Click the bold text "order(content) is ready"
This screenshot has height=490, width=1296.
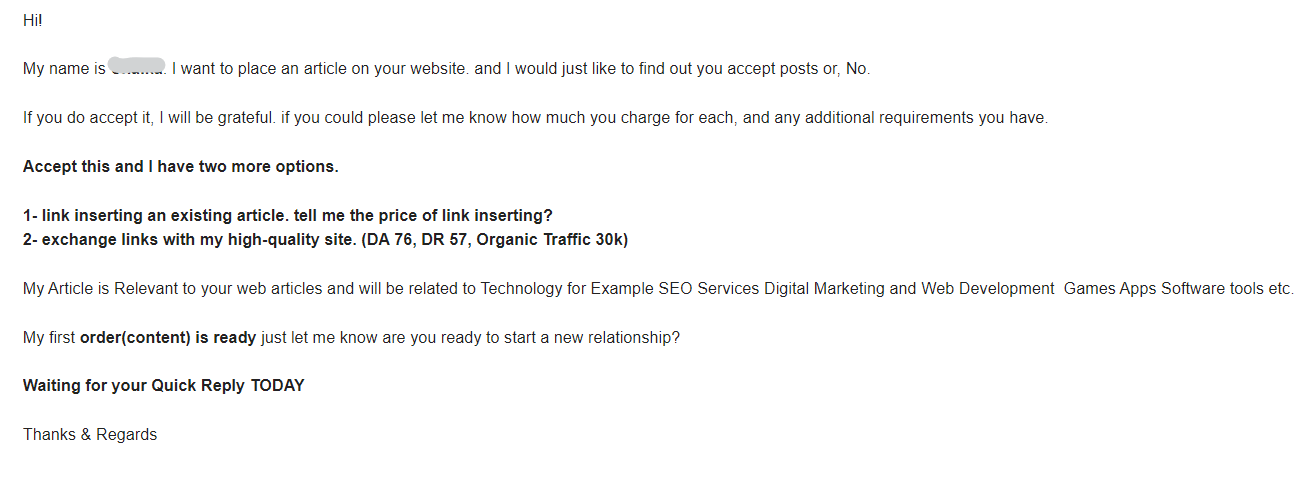(168, 338)
